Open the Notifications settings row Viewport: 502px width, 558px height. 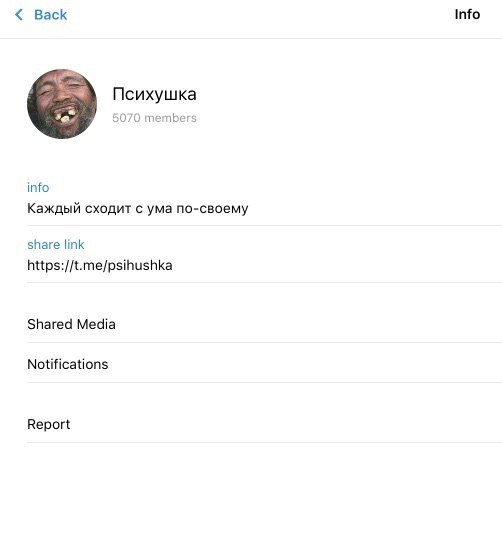264,364
